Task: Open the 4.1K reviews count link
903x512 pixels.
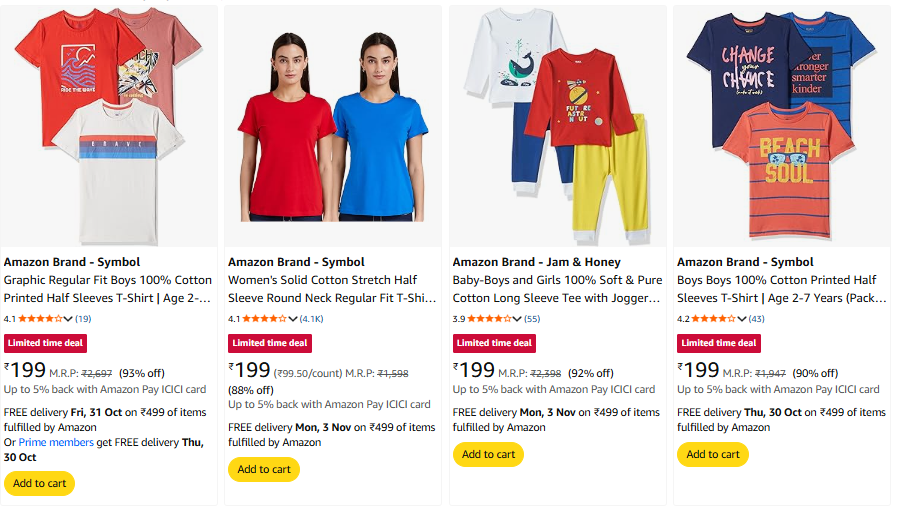Action: (x=312, y=319)
